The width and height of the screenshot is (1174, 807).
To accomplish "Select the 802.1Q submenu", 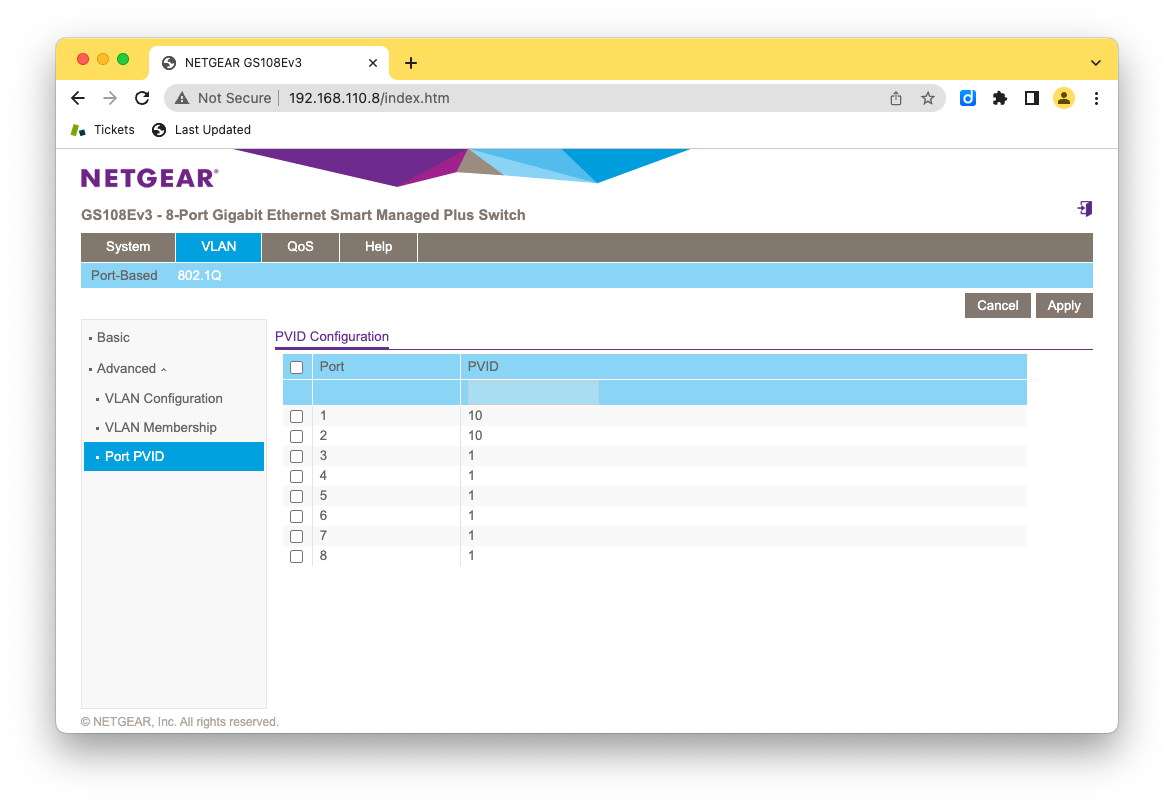I will 199,275.
